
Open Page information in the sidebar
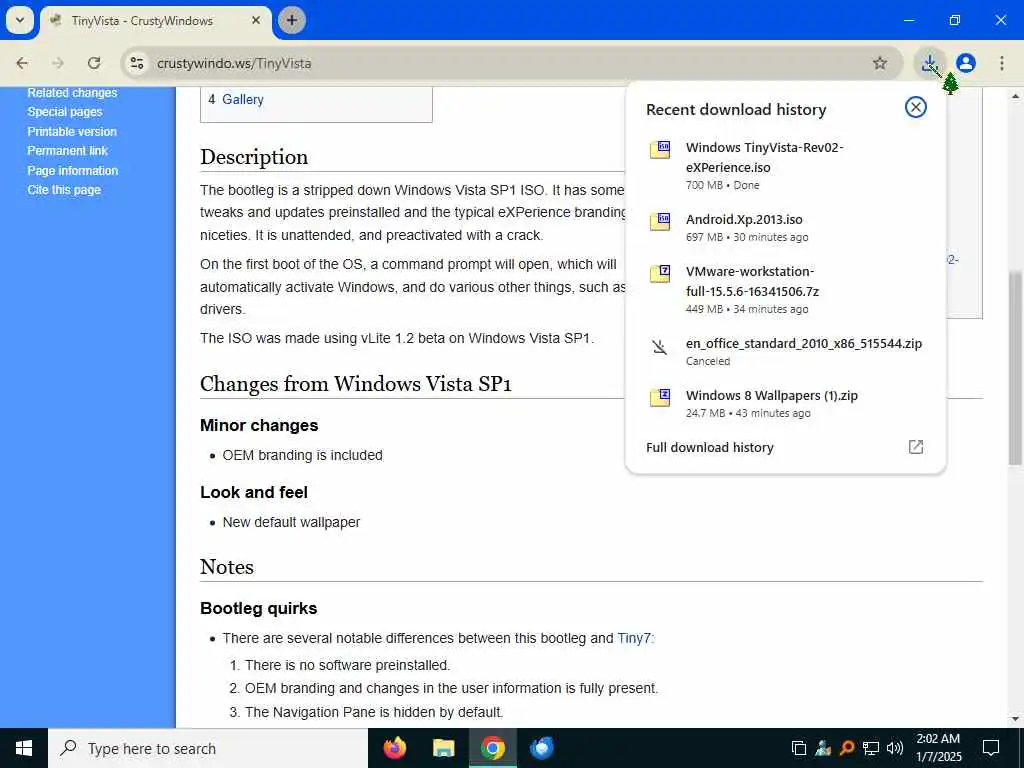coord(72,170)
